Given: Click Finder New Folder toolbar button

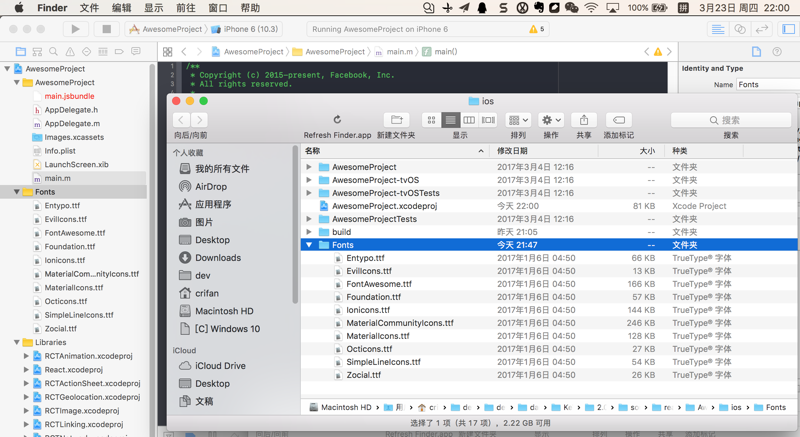Looking at the screenshot, I should click(396, 120).
